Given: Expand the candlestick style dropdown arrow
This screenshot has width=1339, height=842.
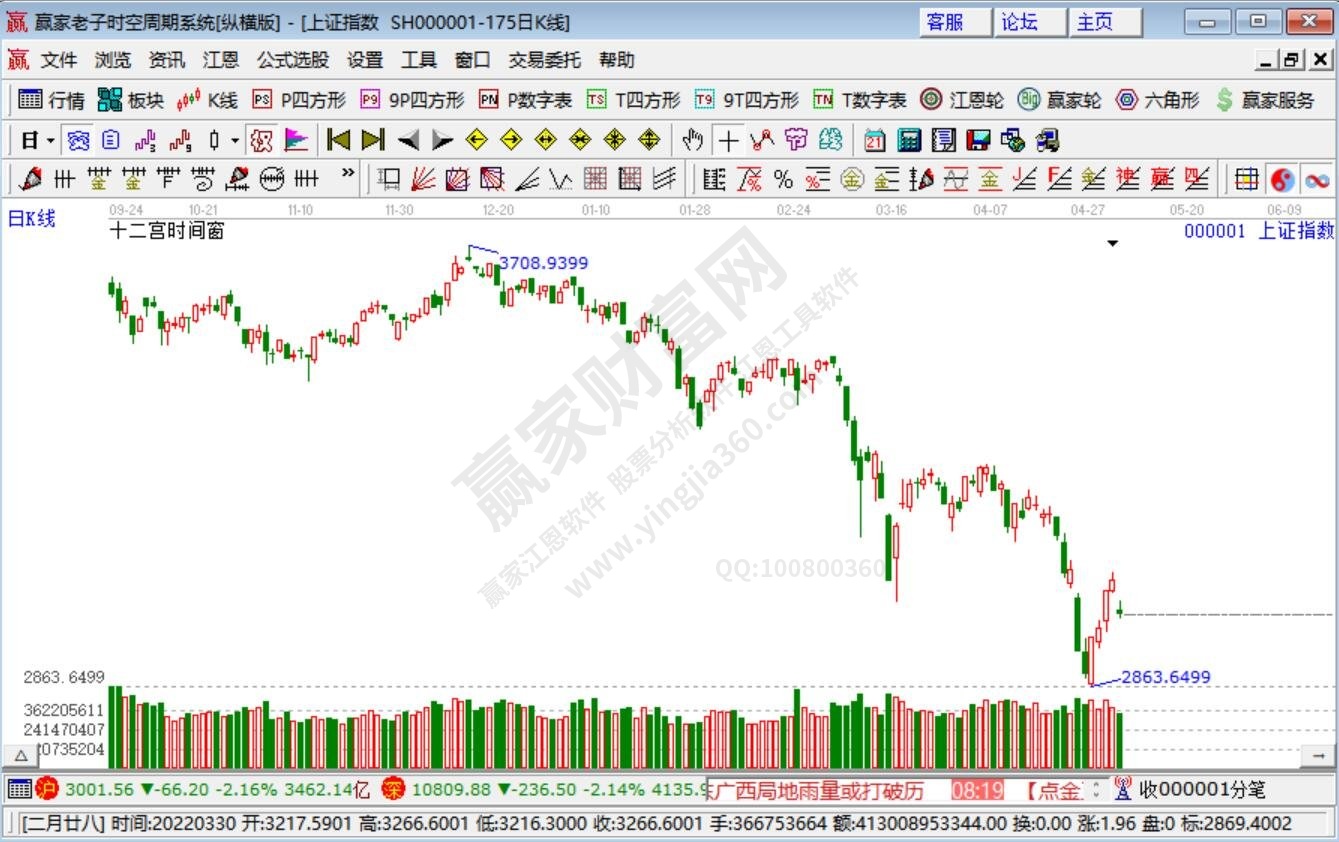Looking at the screenshot, I should point(235,141).
